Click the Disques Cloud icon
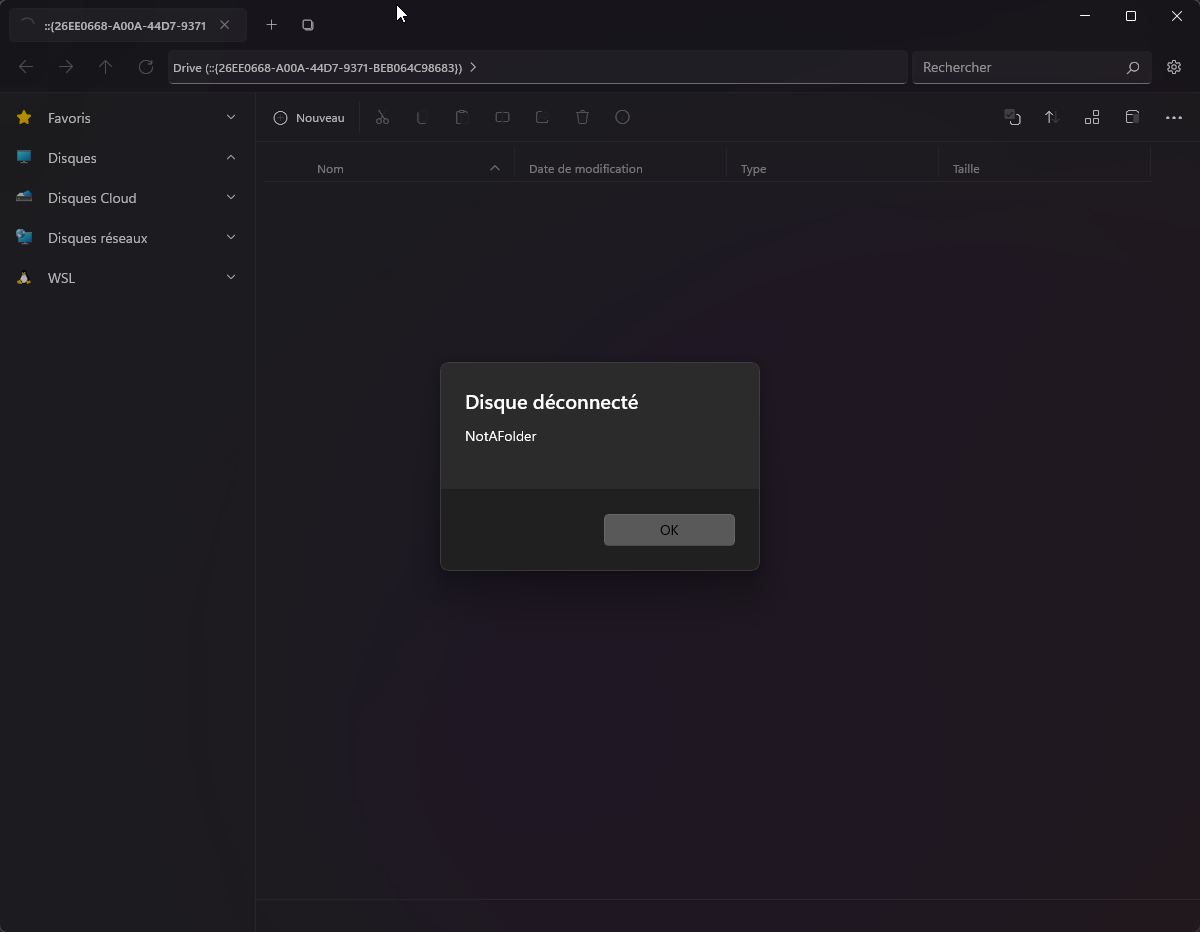Screen dimensions: 1200x932 pyautogui.click(x=24, y=197)
